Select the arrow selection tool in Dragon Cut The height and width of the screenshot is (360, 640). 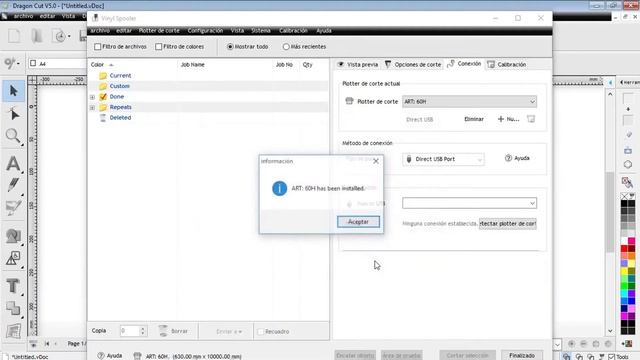[13, 91]
